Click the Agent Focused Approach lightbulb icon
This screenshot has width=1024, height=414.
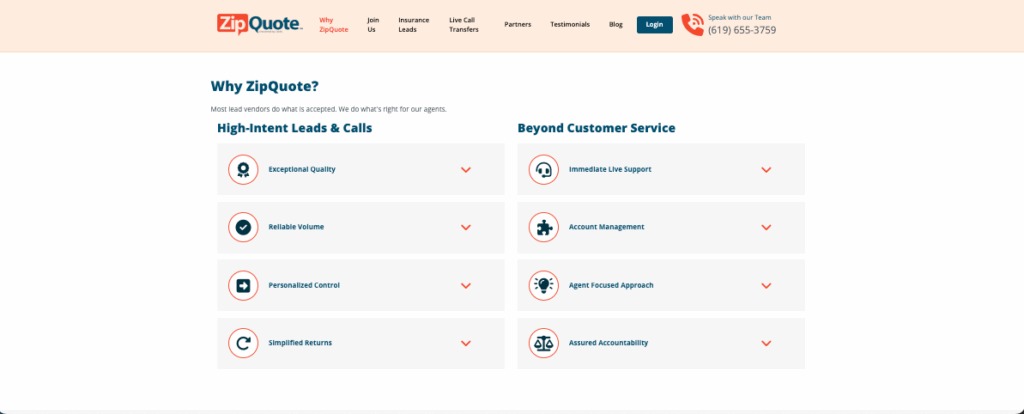(543, 285)
